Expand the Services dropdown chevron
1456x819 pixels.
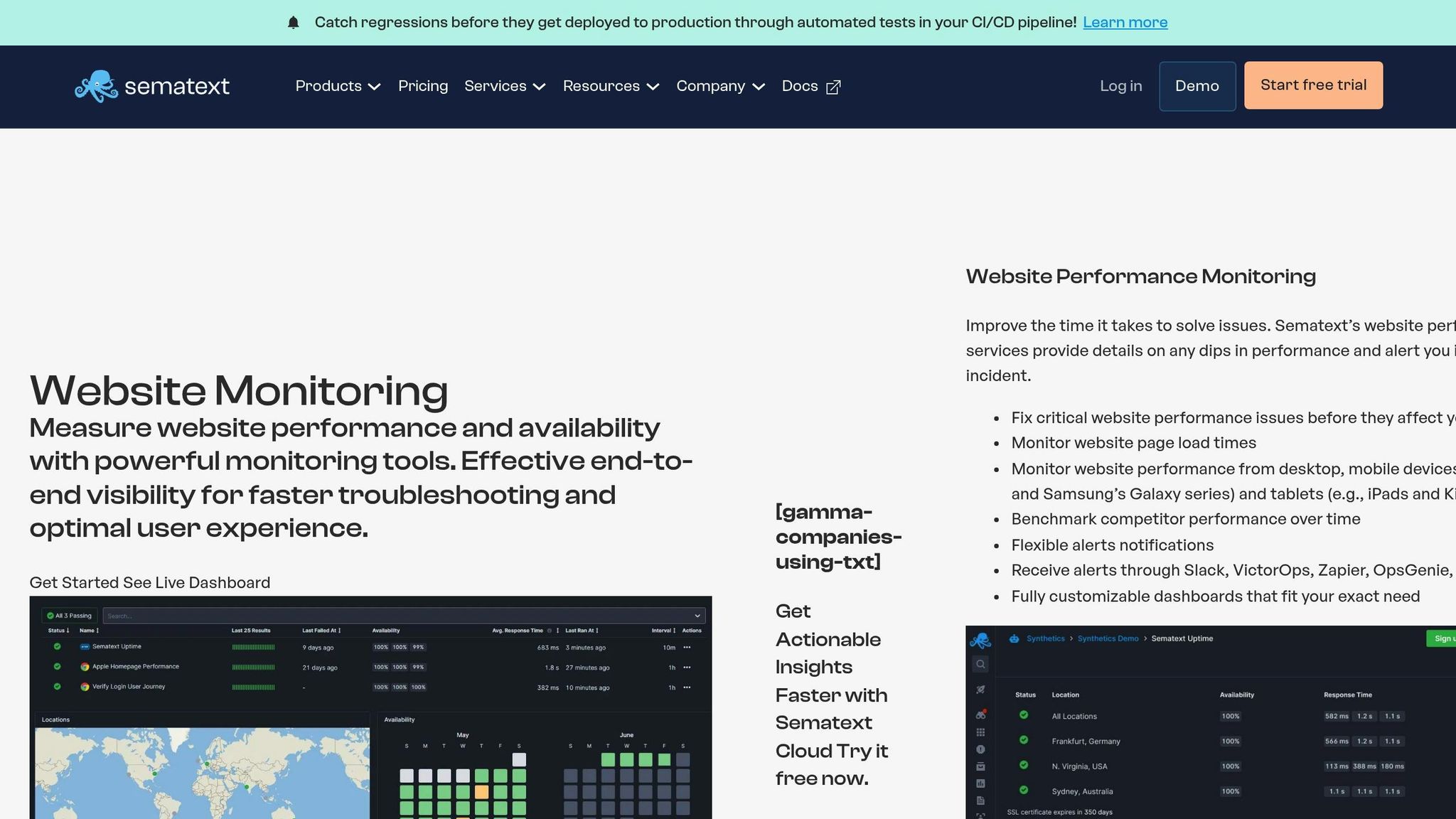point(540,87)
